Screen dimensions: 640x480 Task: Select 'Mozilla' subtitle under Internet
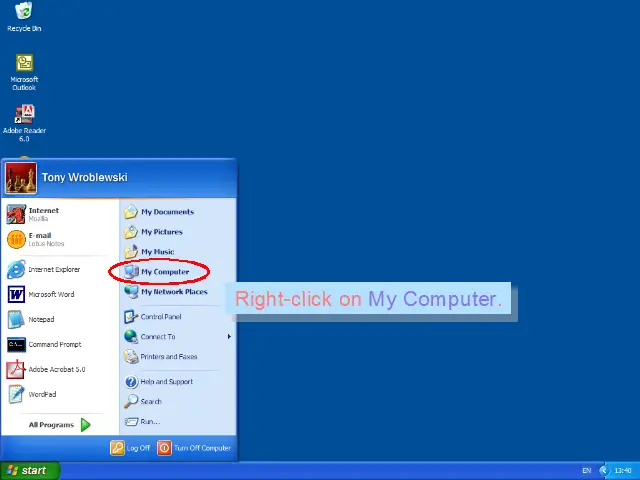[38, 219]
